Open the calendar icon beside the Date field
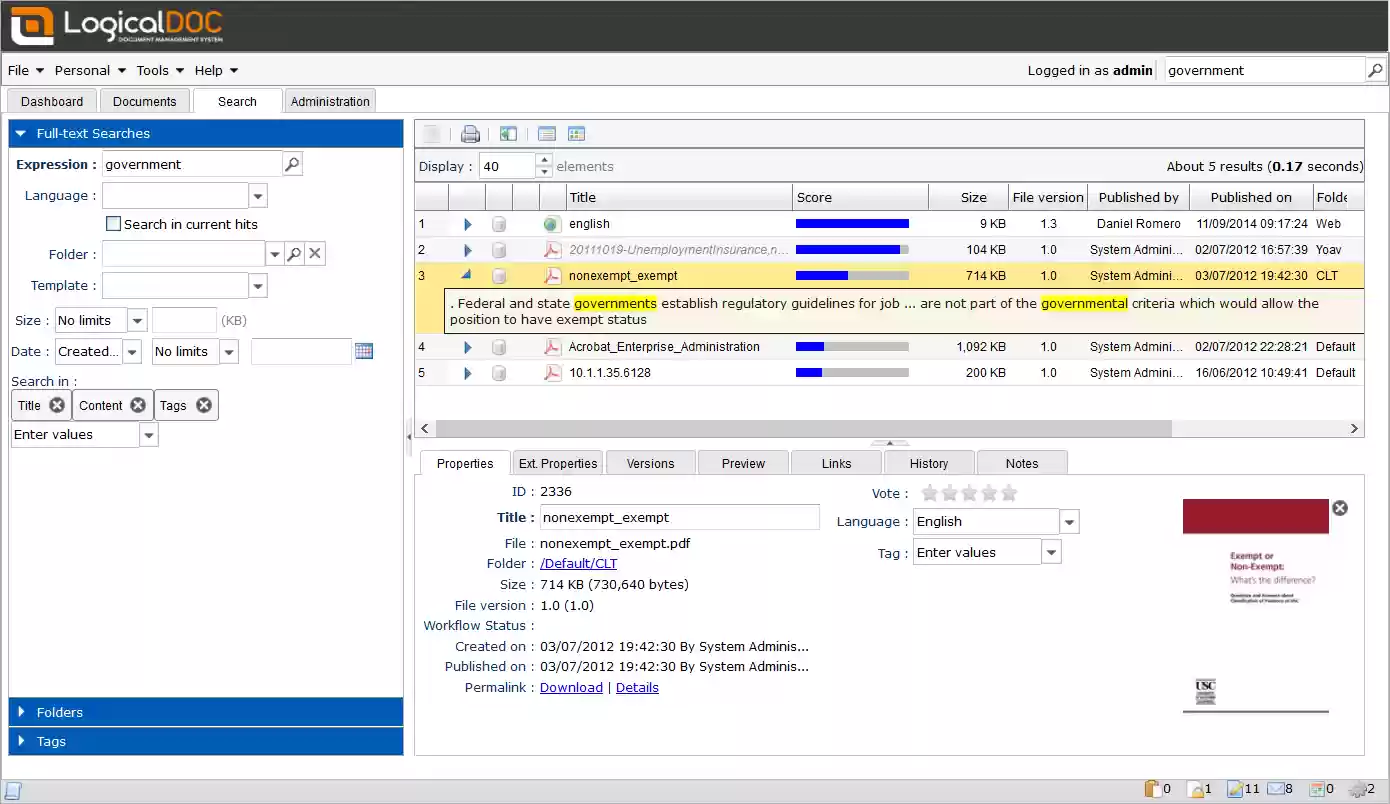This screenshot has height=804, width=1390. (362, 350)
